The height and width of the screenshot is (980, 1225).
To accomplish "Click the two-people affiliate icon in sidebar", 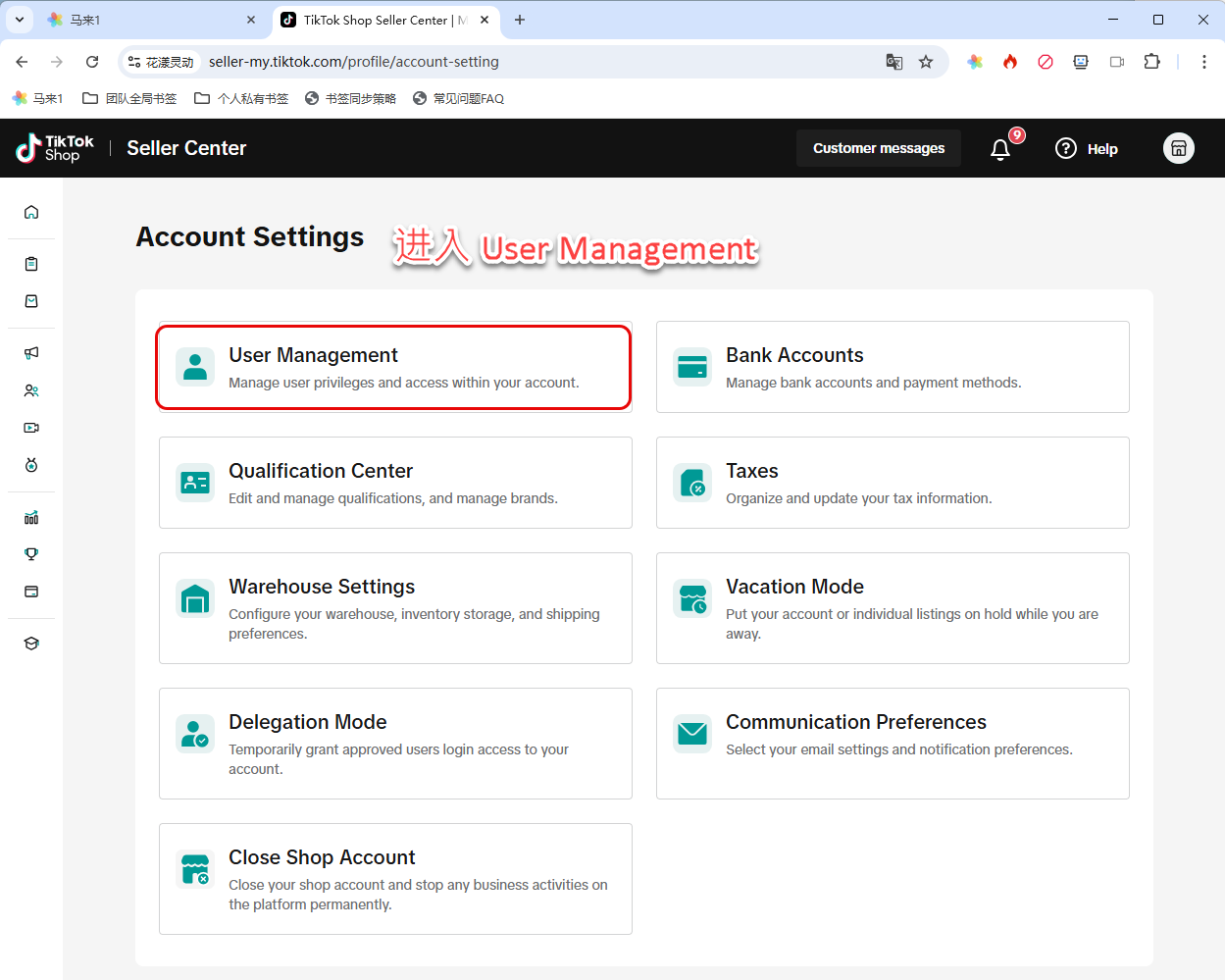I will pyautogui.click(x=31, y=390).
